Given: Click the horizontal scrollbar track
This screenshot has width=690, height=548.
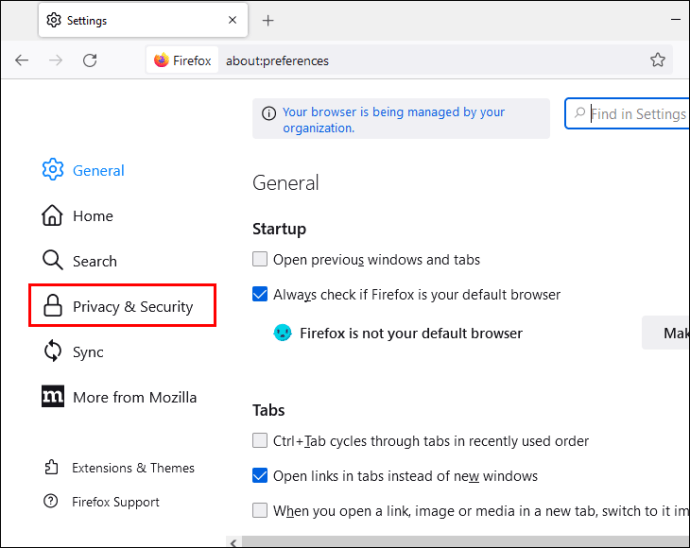Looking at the screenshot, I should pyautogui.click(x=466, y=542).
